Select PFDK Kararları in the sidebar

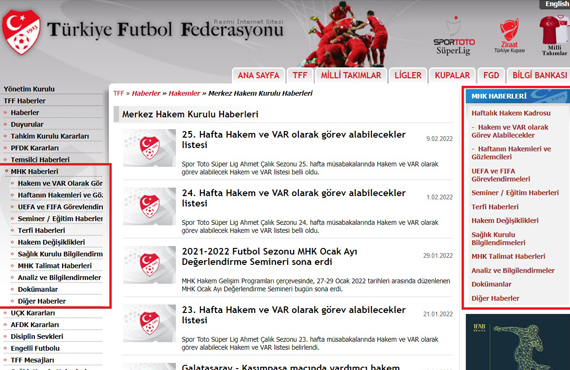click(x=35, y=148)
